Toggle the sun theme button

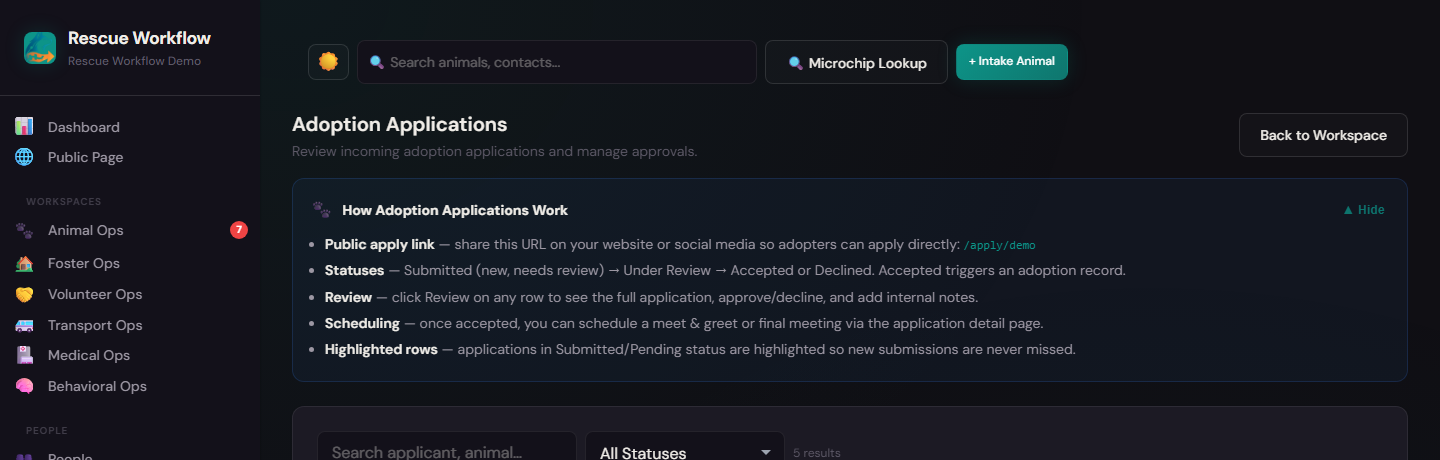328,62
